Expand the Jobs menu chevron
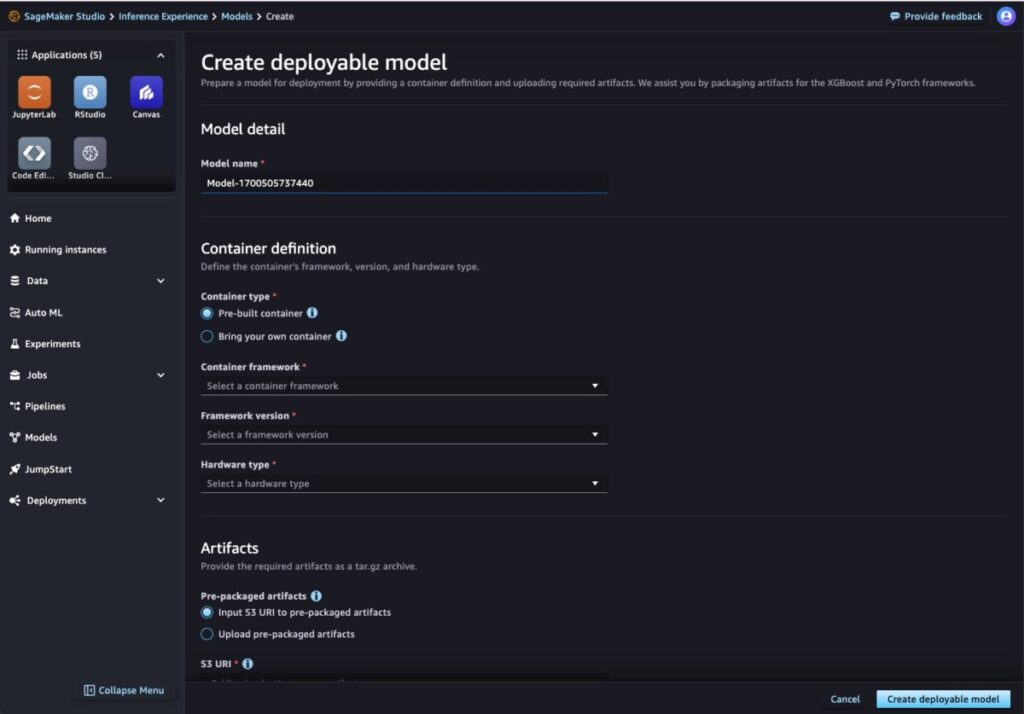 click(161, 375)
